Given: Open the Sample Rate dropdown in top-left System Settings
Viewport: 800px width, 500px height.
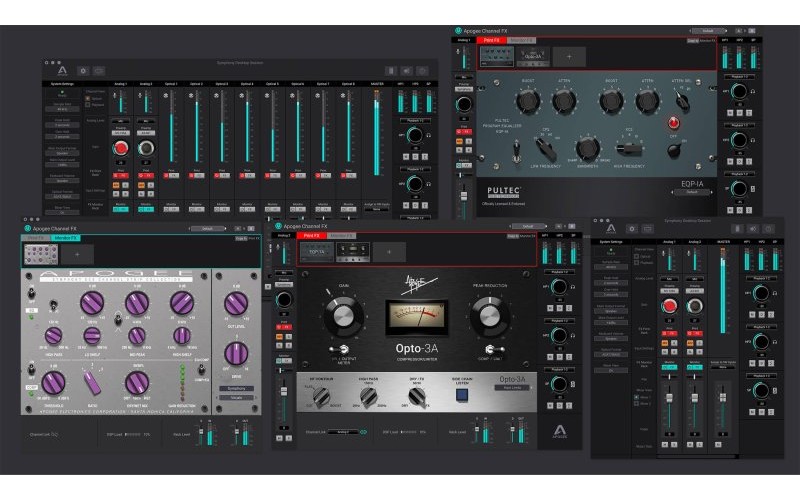Looking at the screenshot, I should click(62, 109).
